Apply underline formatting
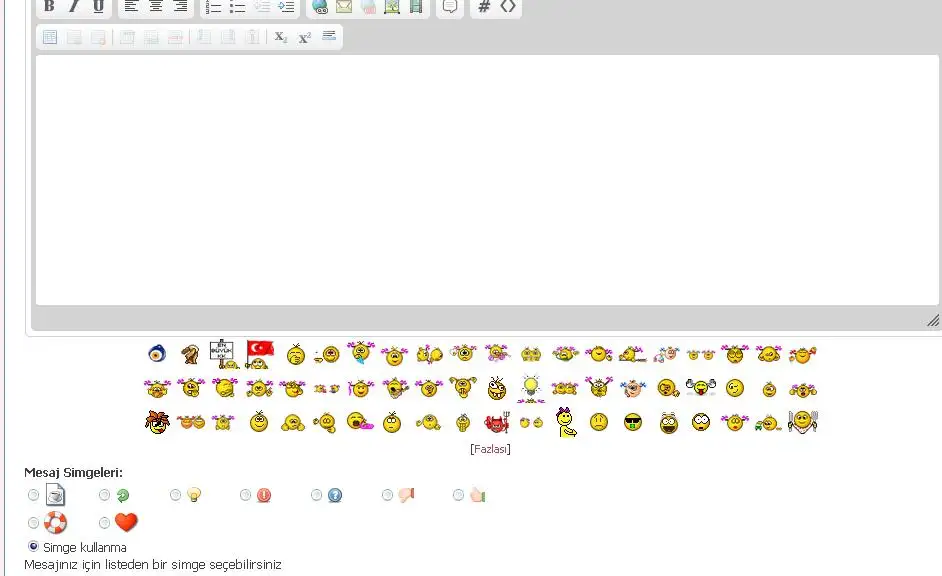Screen dimensions: 942x576 tap(98, 6)
